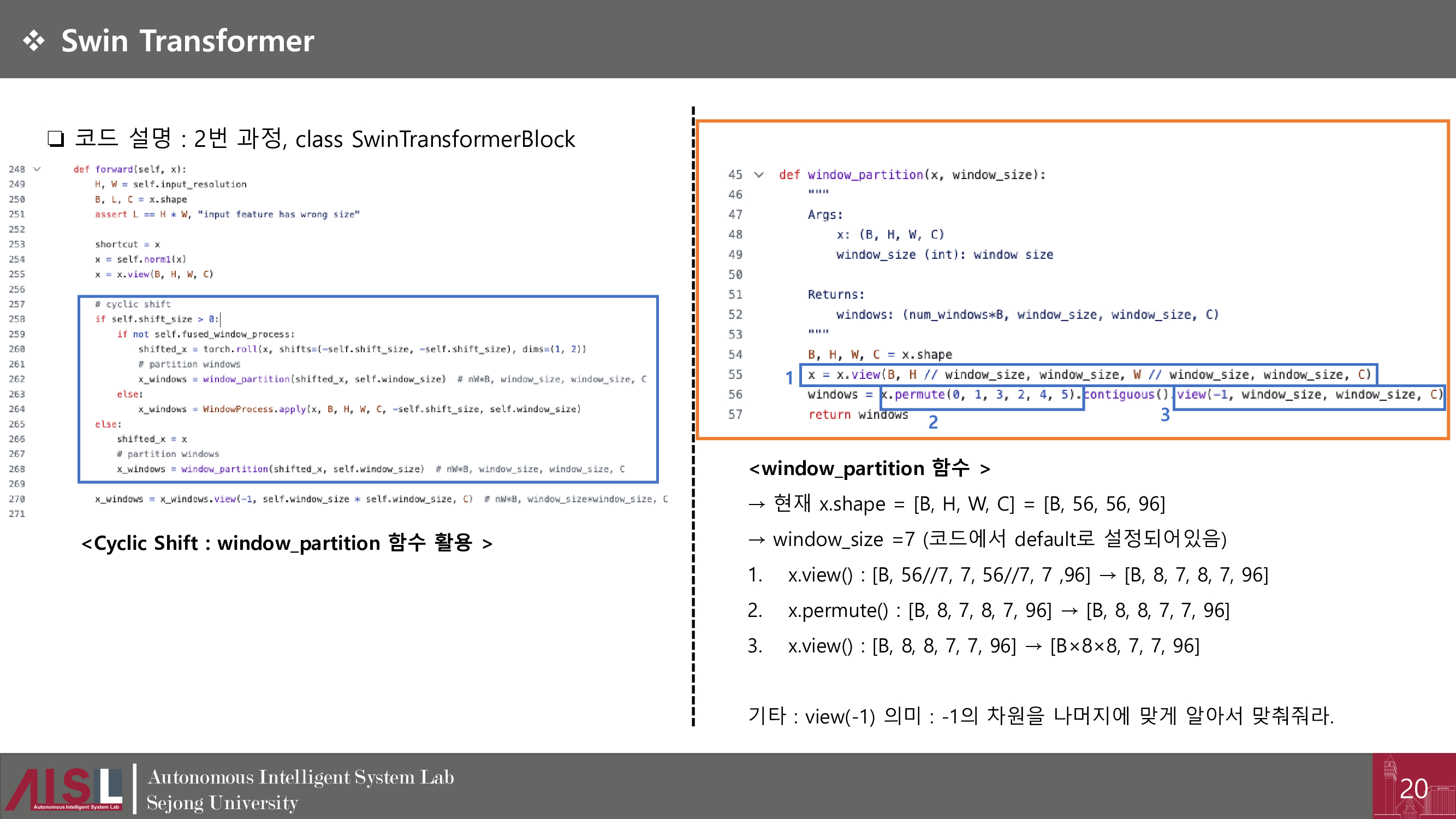Collapse the window_partition fold chevron at line 45
This screenshot has width=1456, height=819.
pyautogui.click(x=758, y=175)
